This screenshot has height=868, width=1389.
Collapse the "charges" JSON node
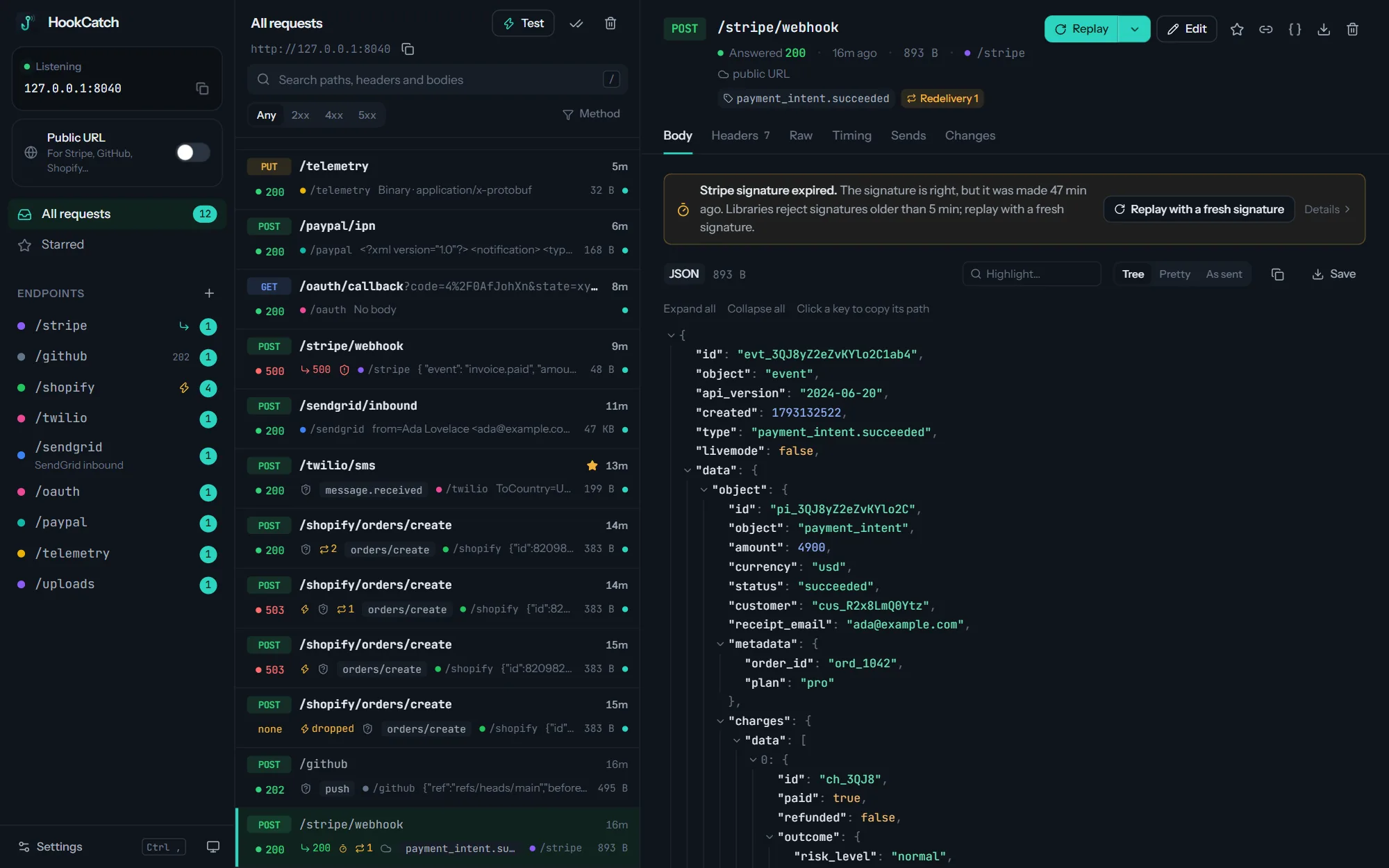[x=720, y=721]
